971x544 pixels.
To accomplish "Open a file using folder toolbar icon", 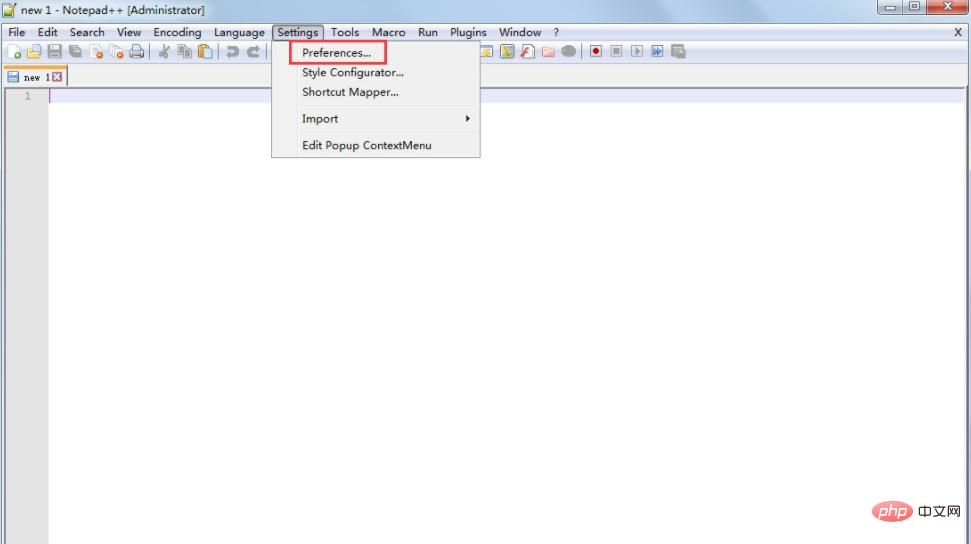I will [x=34, y=51].
